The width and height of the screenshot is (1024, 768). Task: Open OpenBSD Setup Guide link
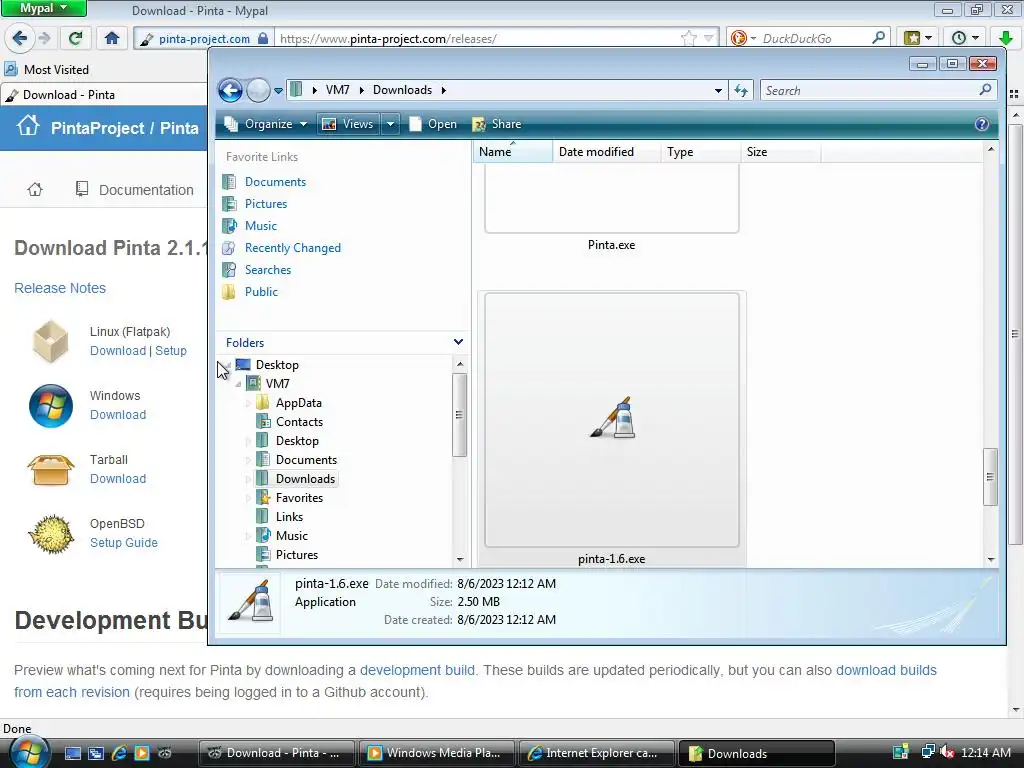pyautogui.click(x=124, y=543)
